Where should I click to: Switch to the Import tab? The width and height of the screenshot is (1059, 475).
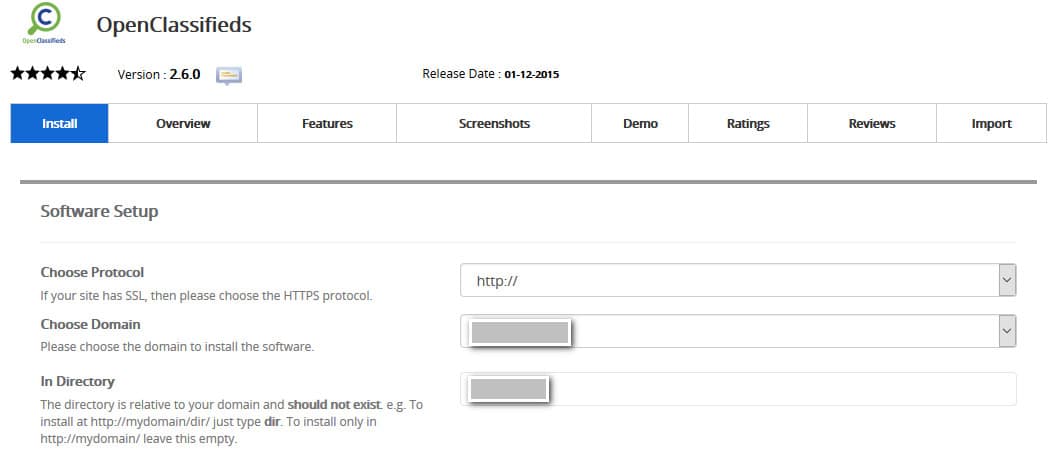click(x=991, y=124)
